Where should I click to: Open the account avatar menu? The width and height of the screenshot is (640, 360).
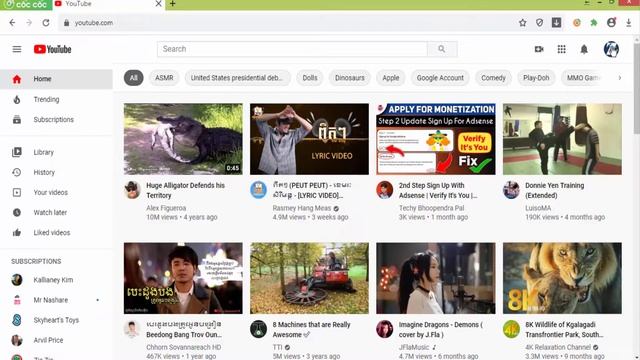[x=611, y=49]
